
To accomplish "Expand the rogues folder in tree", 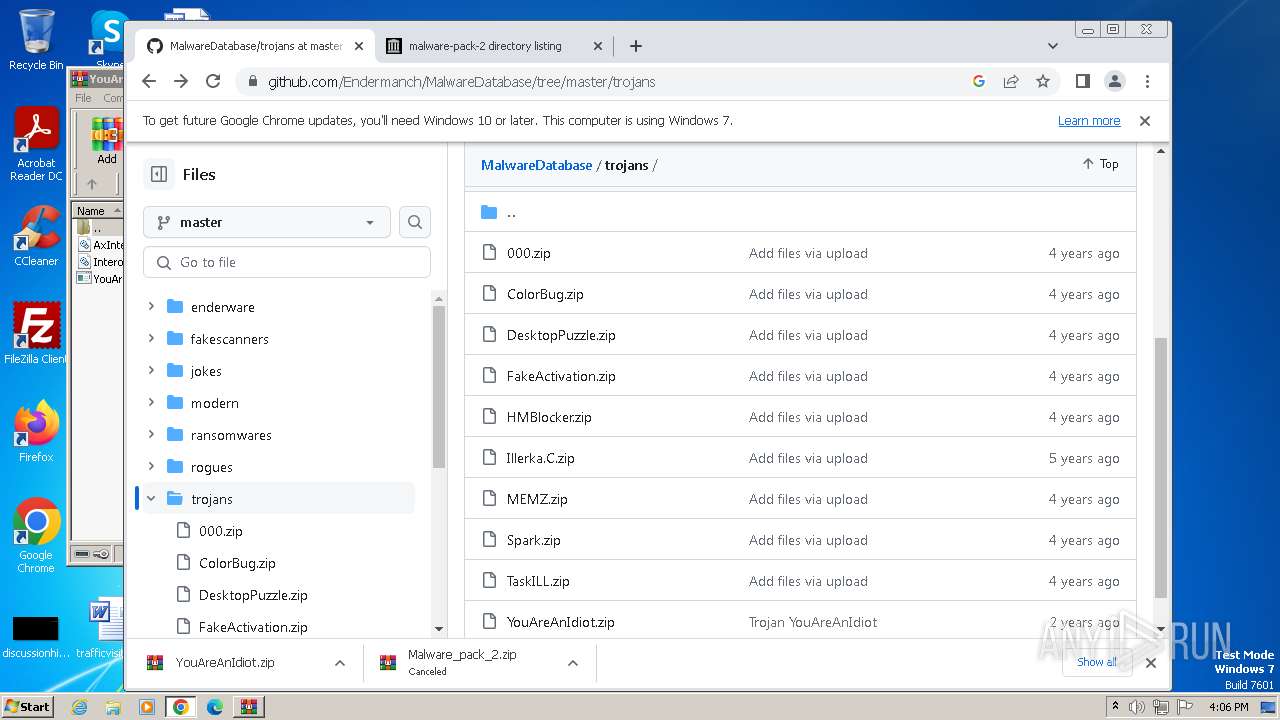I will point(151,467).
